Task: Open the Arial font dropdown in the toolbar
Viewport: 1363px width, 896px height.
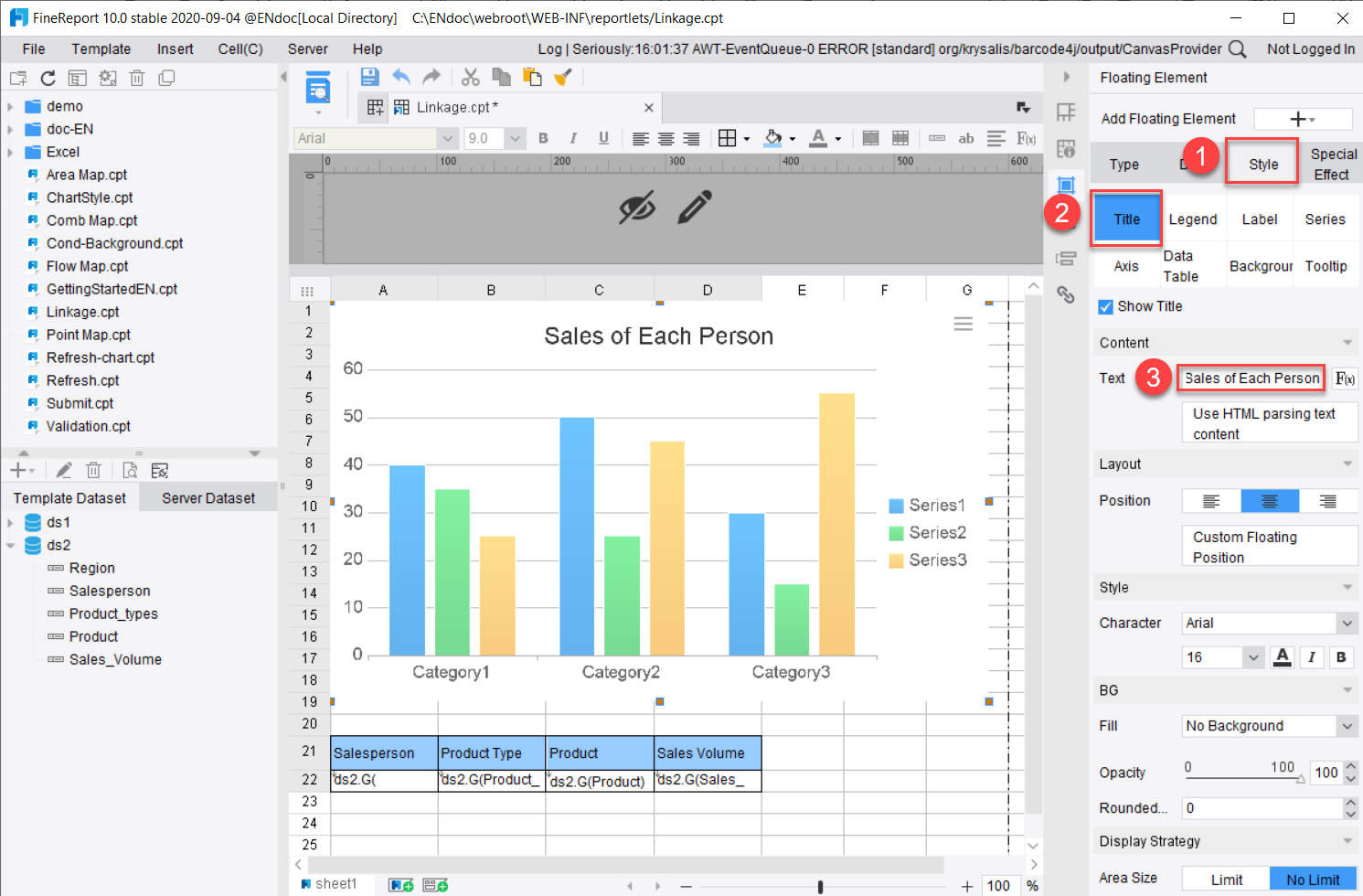Action: click(x=447, y=139)
